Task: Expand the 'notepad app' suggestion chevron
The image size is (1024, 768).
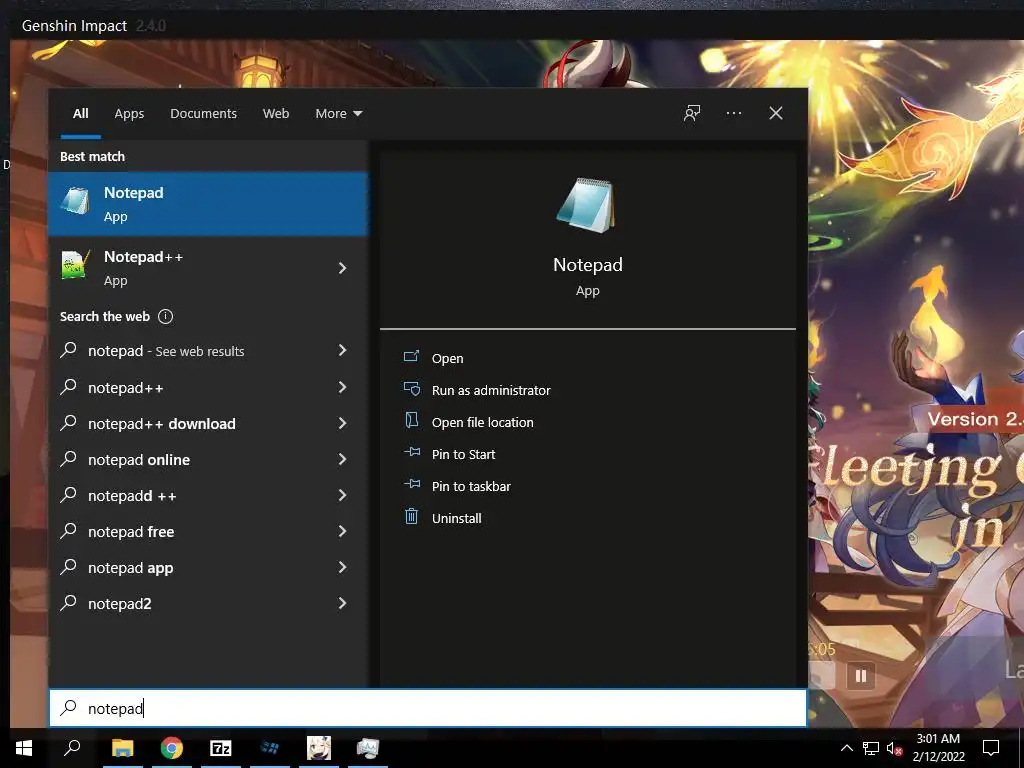Action: [x=342, y=568]
